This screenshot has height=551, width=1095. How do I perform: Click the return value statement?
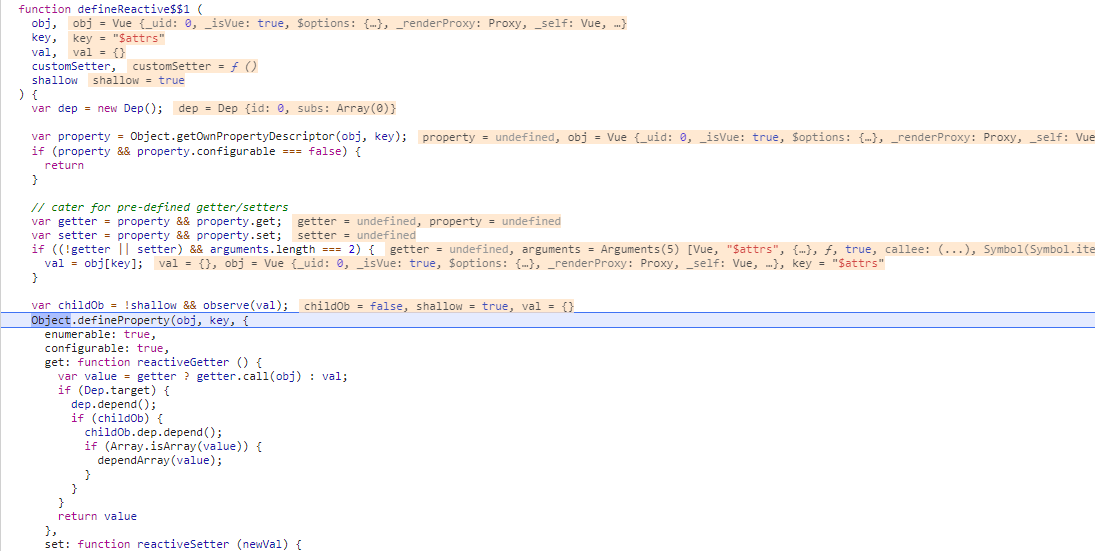97,516
